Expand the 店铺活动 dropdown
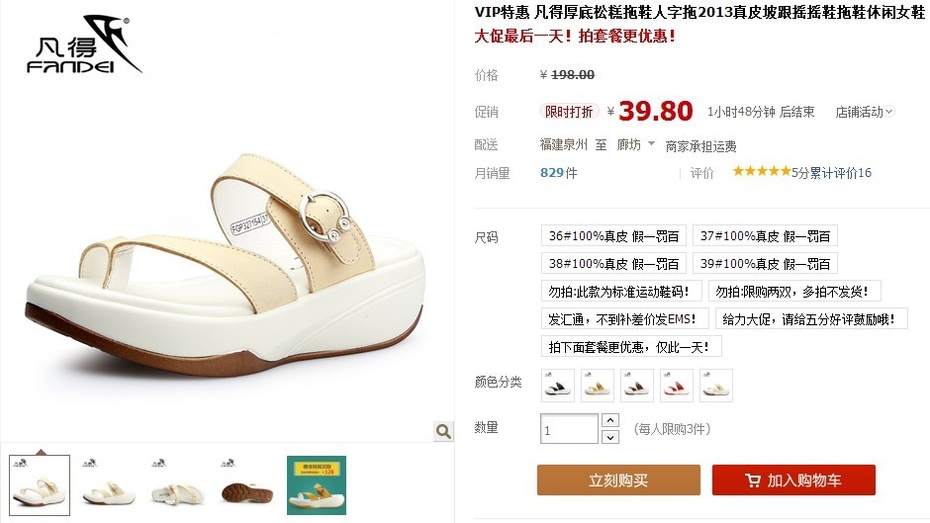The height and width of the screenshot is (523, 930). [x=864, y=111]
